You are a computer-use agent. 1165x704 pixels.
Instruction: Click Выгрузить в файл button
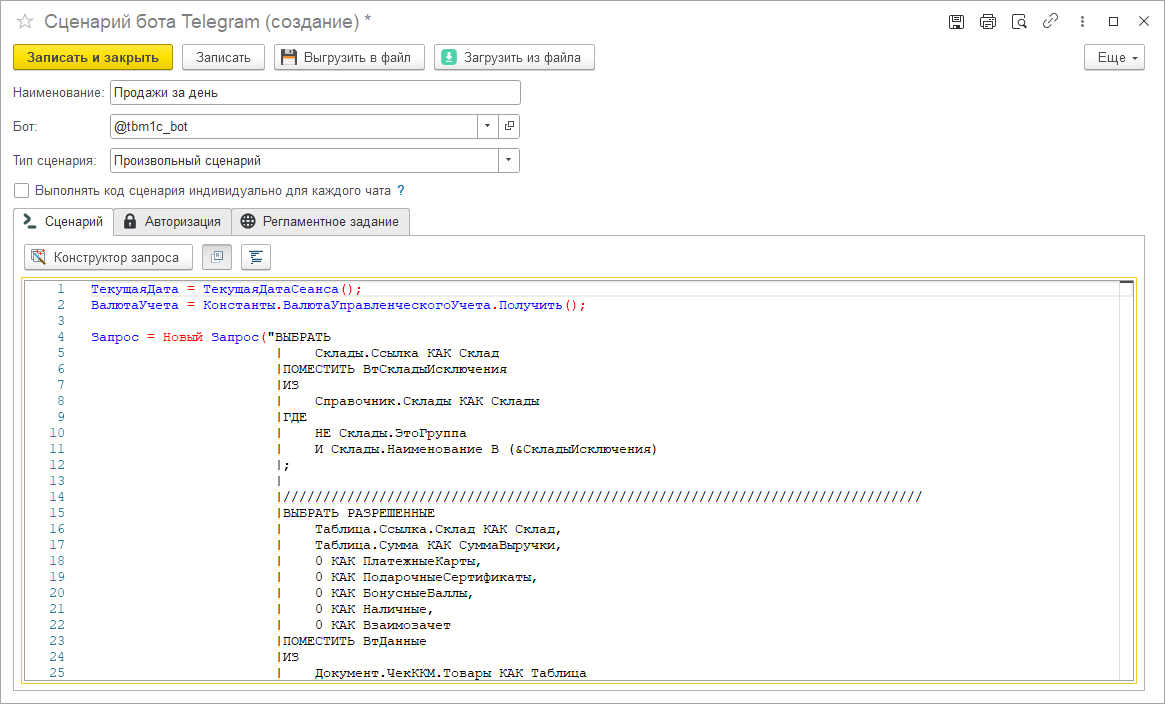[349, 57]
